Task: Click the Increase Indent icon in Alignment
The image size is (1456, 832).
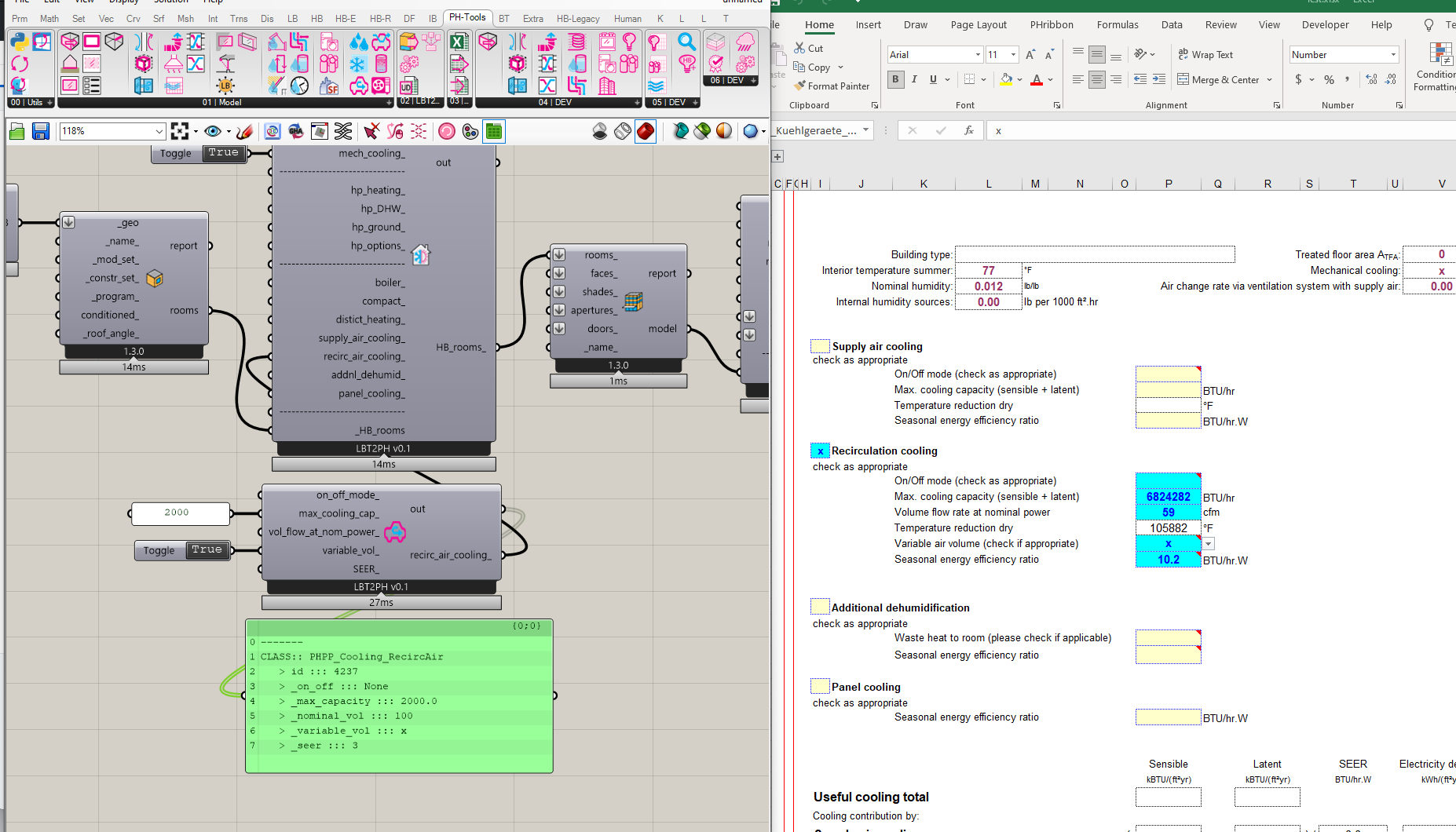Action: (x=1158, y=79)
